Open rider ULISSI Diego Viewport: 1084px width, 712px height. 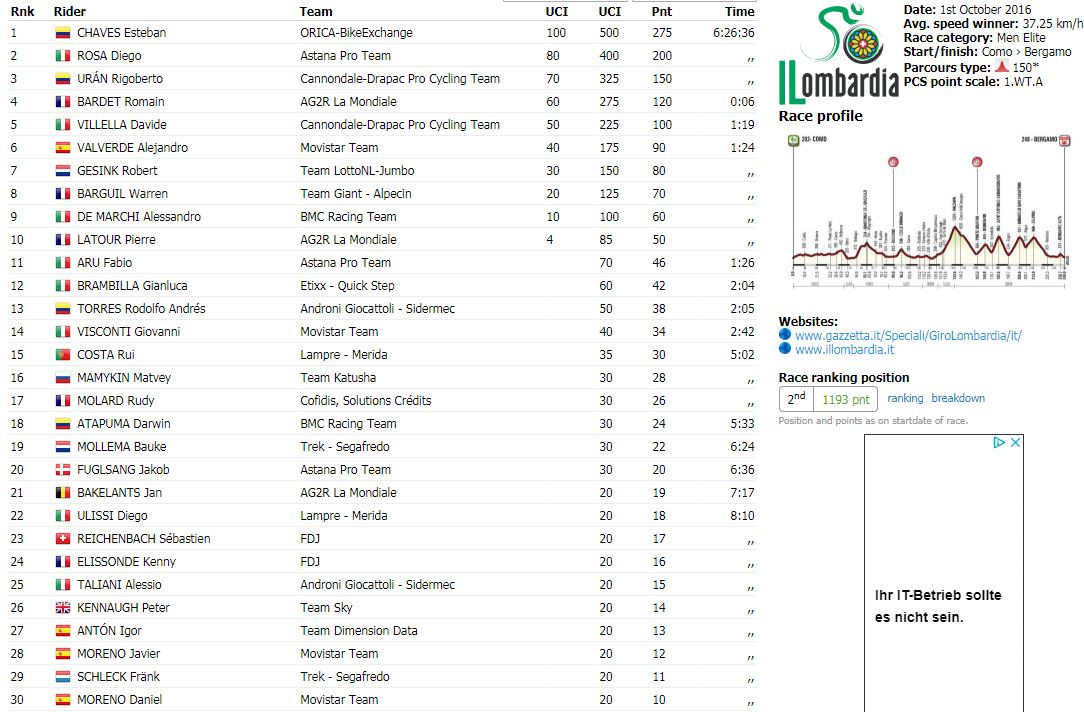(x=111, y=516)
